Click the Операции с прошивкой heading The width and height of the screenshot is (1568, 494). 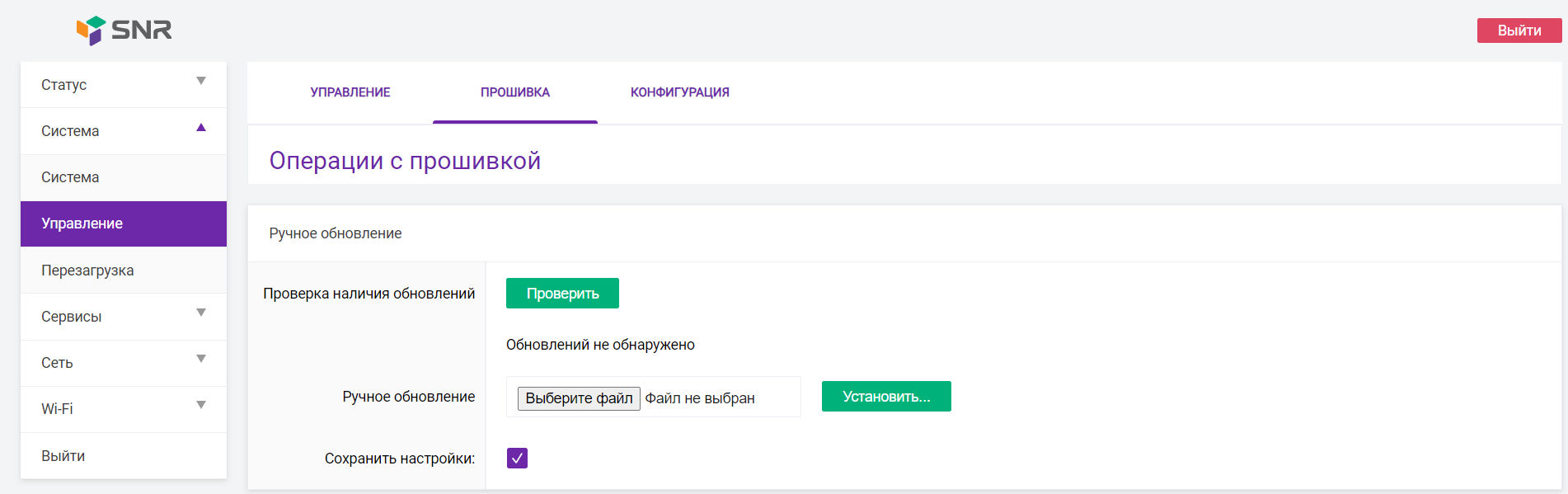(x=405, y=161)
